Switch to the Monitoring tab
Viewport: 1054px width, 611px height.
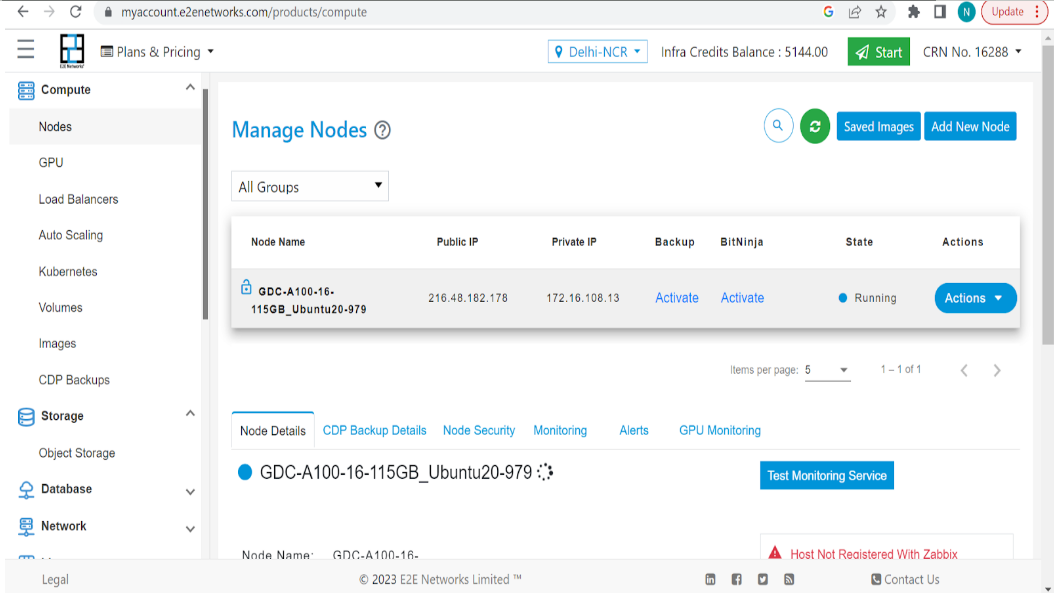point(560,430)
